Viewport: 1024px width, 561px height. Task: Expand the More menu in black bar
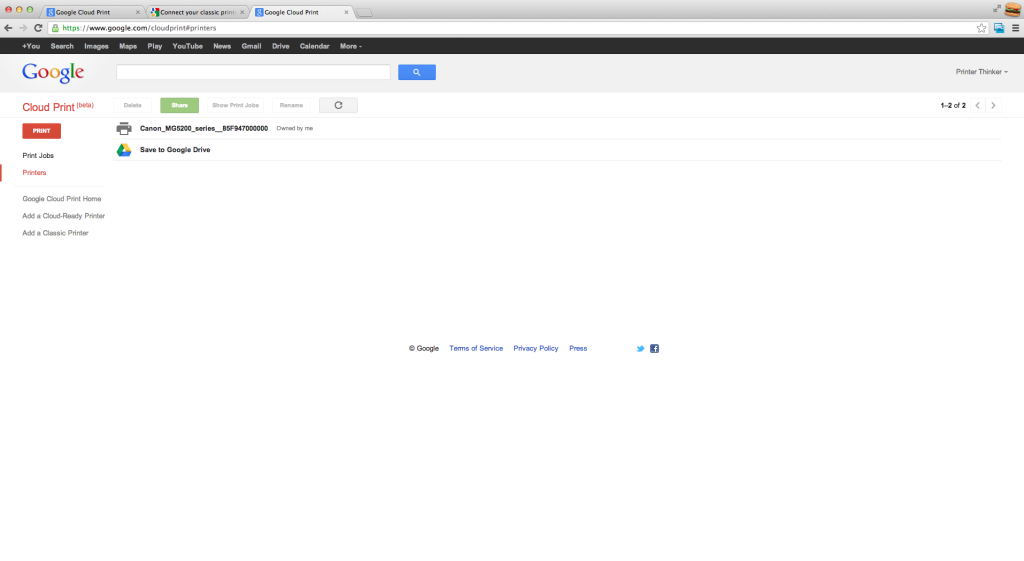pyautogui.click(x=351, y=46)
